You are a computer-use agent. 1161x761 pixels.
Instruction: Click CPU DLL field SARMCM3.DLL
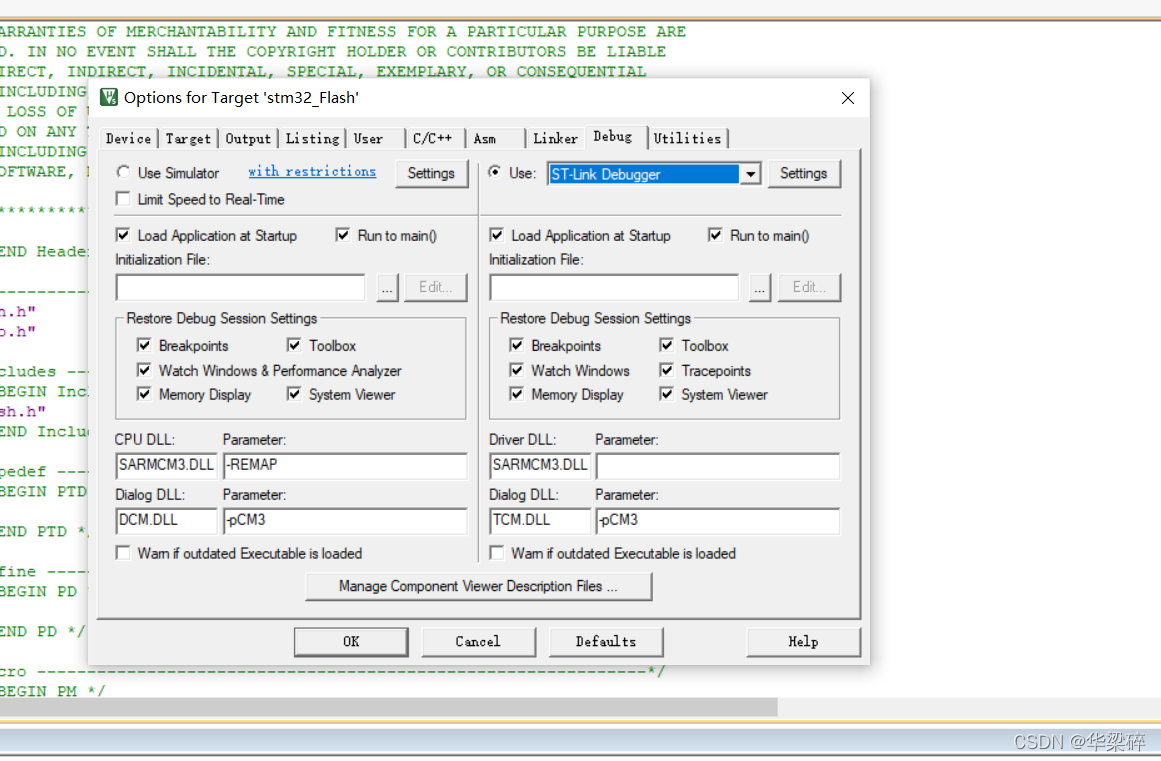tap(167, 466)
